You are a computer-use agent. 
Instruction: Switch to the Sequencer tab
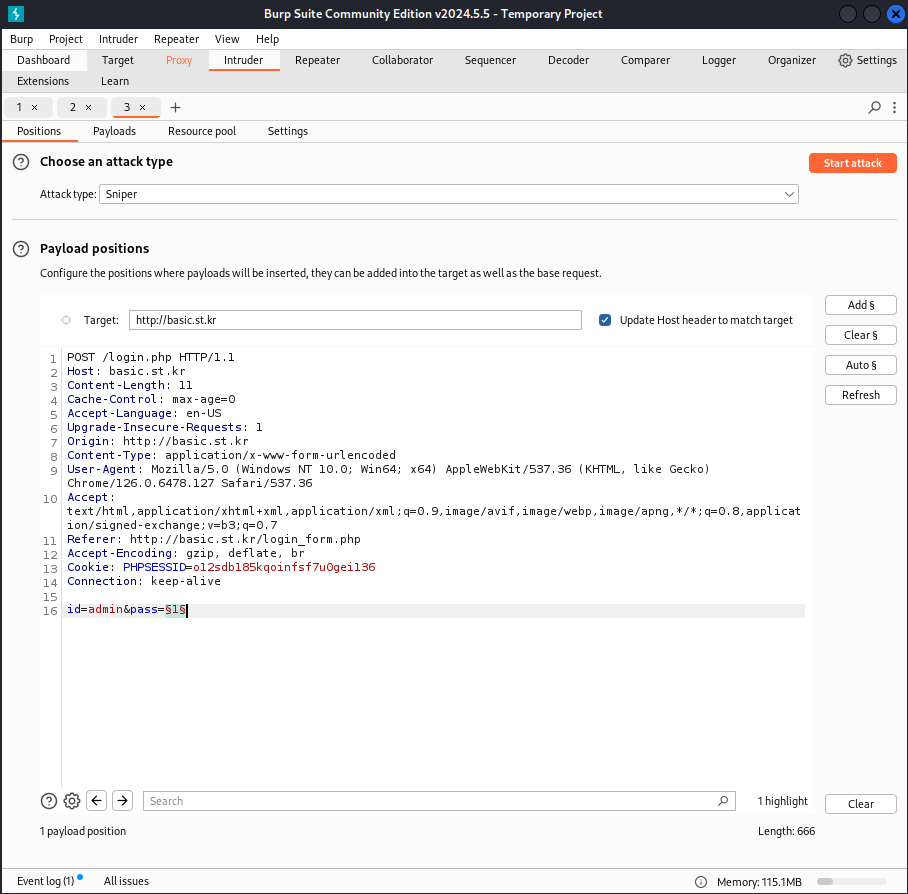490,60
